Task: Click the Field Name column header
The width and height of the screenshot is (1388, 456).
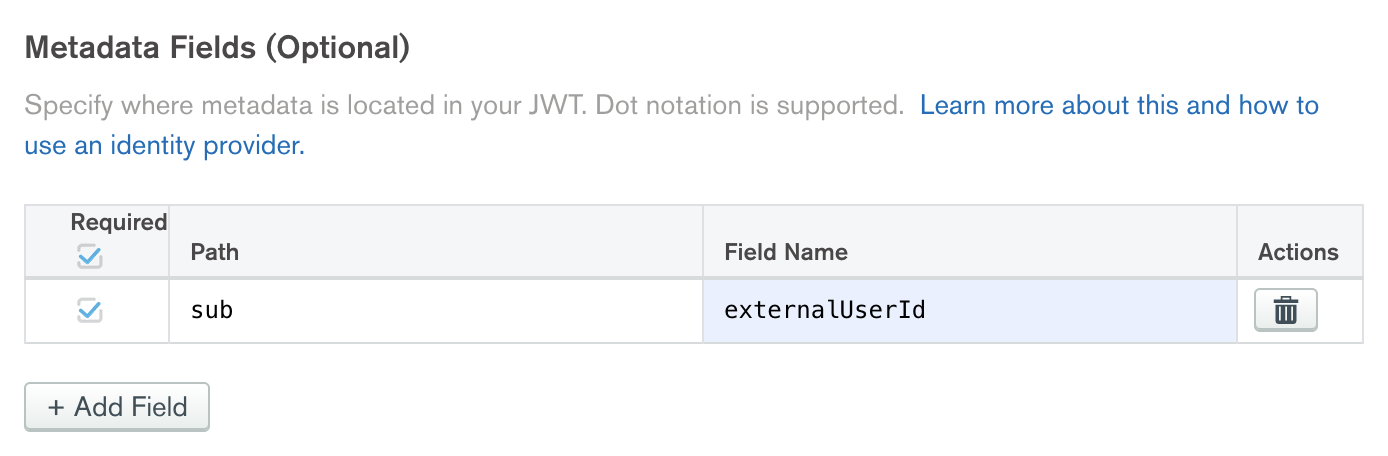Action: pos(787,252)
